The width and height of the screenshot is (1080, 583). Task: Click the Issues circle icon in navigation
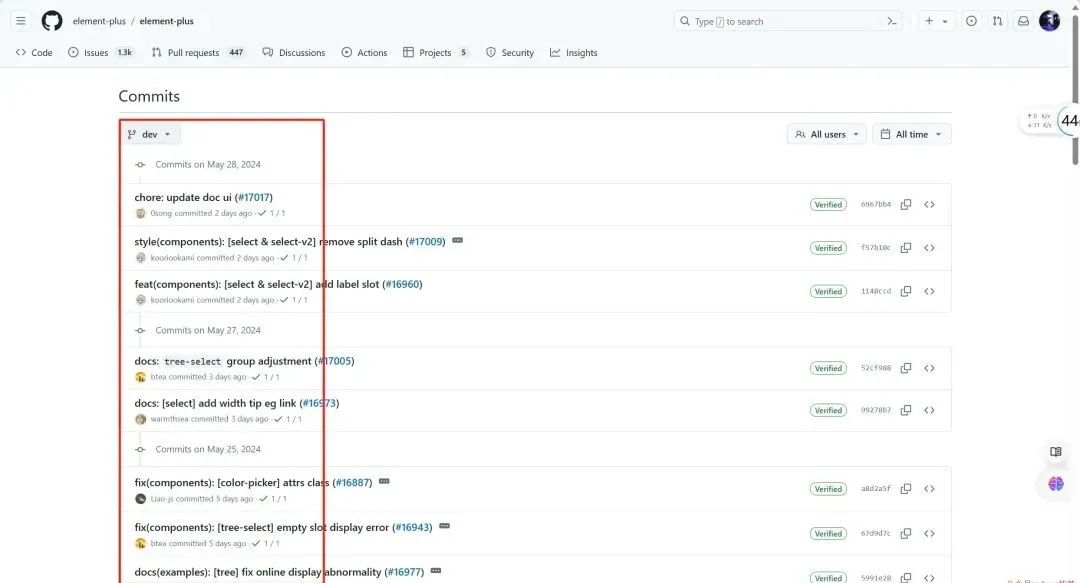[x=72, y=52]
